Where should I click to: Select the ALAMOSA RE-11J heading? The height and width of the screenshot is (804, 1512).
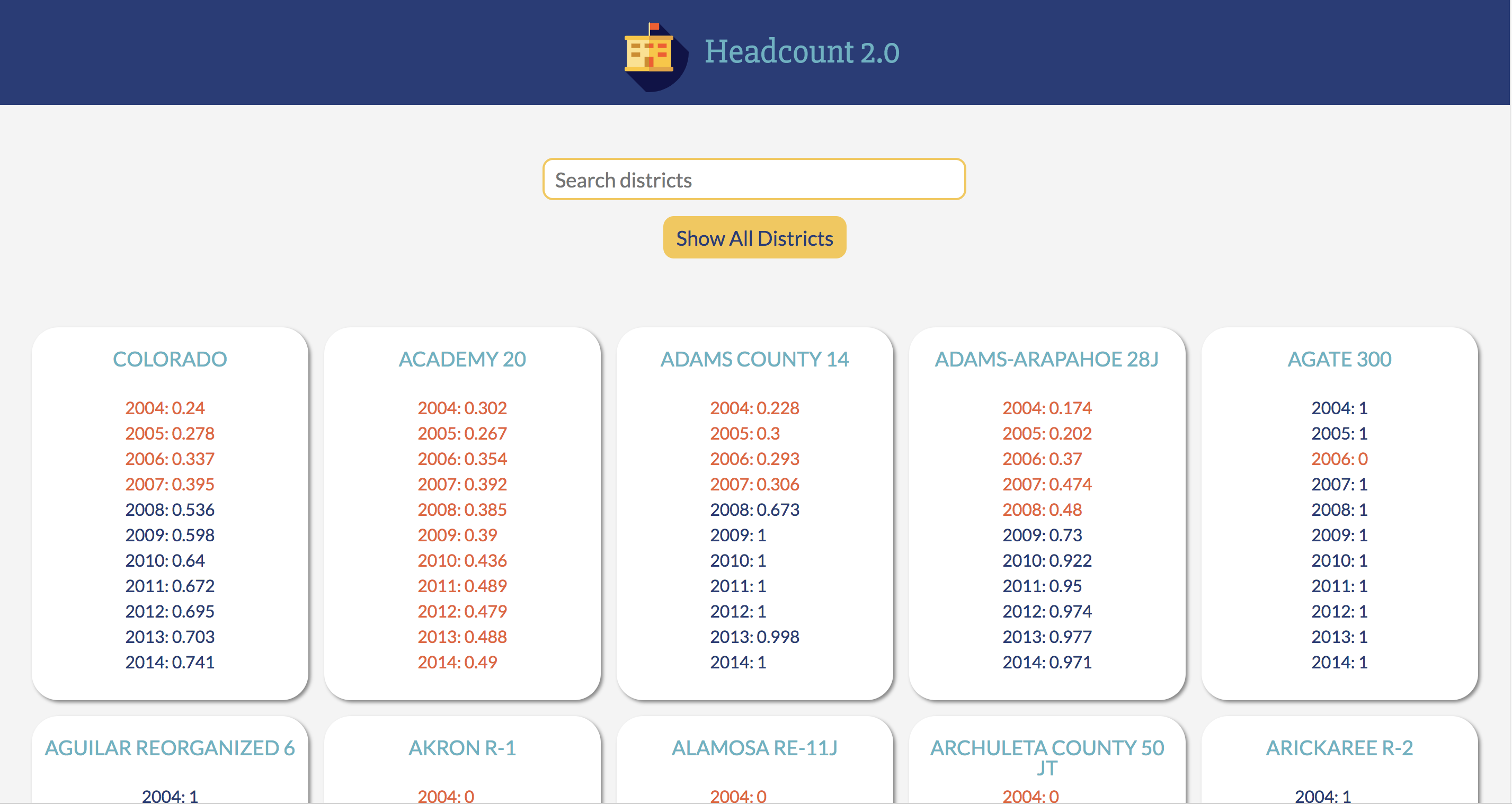click(755, 748)
